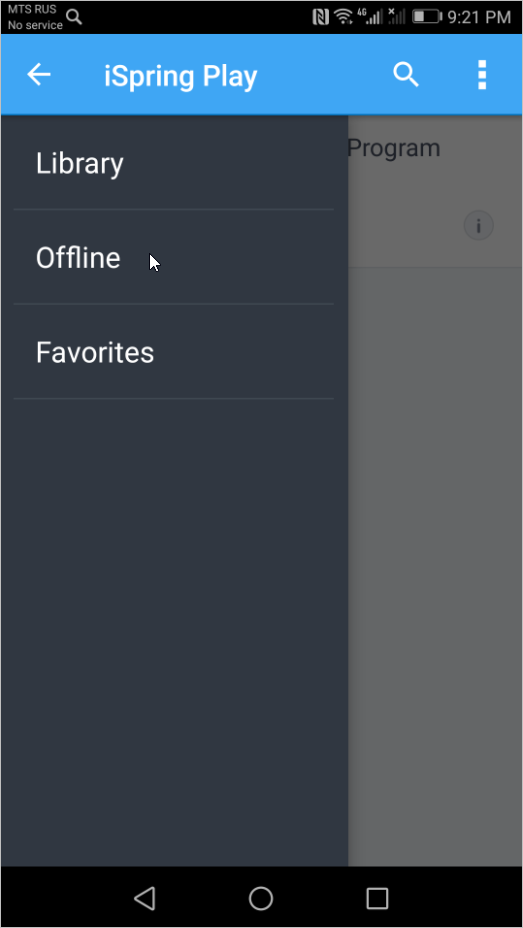Tap the Android home circle button
This screenshot has height=928, width=523.
coord(261,898)
